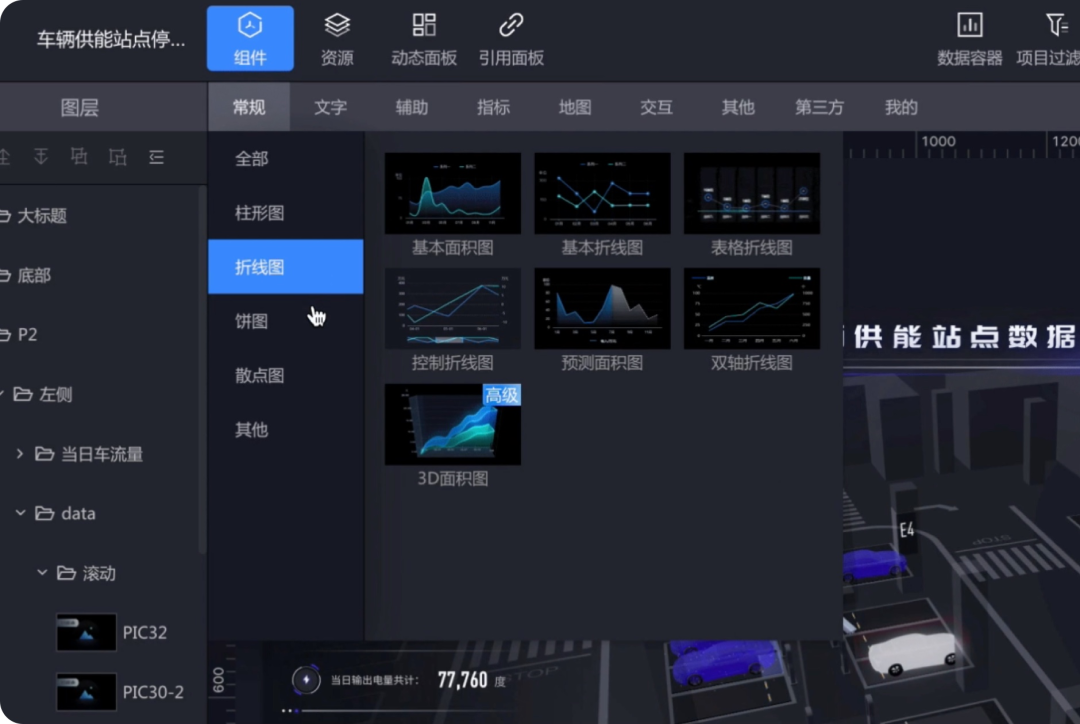Select the 饼图 category
Viewport: 1080px width, 724px height.
[286, 321]
